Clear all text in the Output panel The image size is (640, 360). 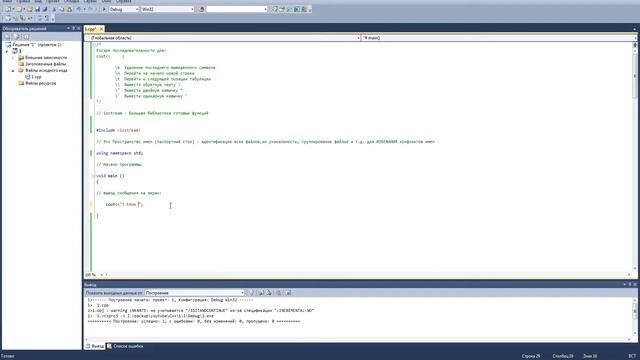click(279, 293)
